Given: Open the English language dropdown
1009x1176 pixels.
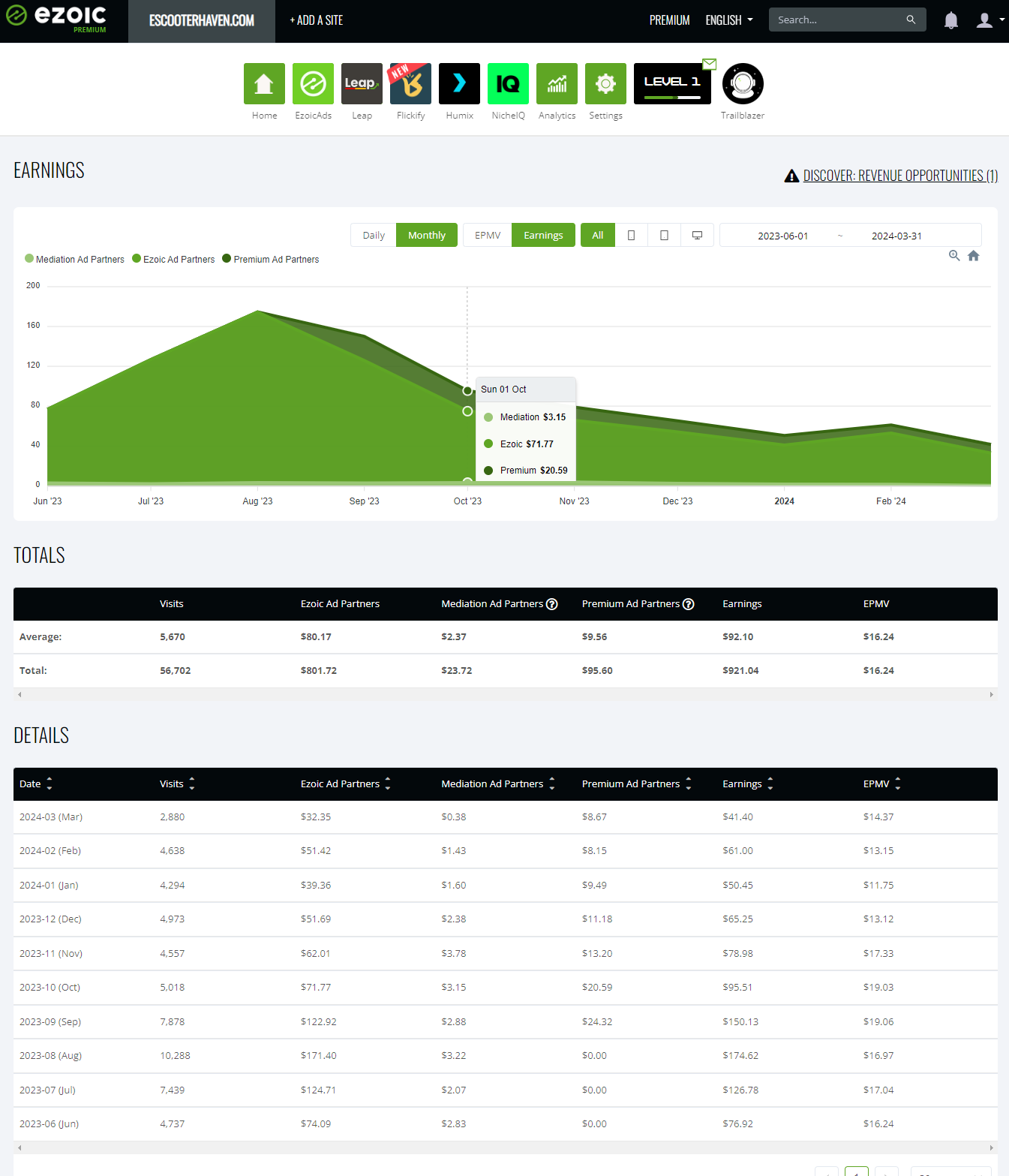Looking at the screenshot, I should click(728, 20).
